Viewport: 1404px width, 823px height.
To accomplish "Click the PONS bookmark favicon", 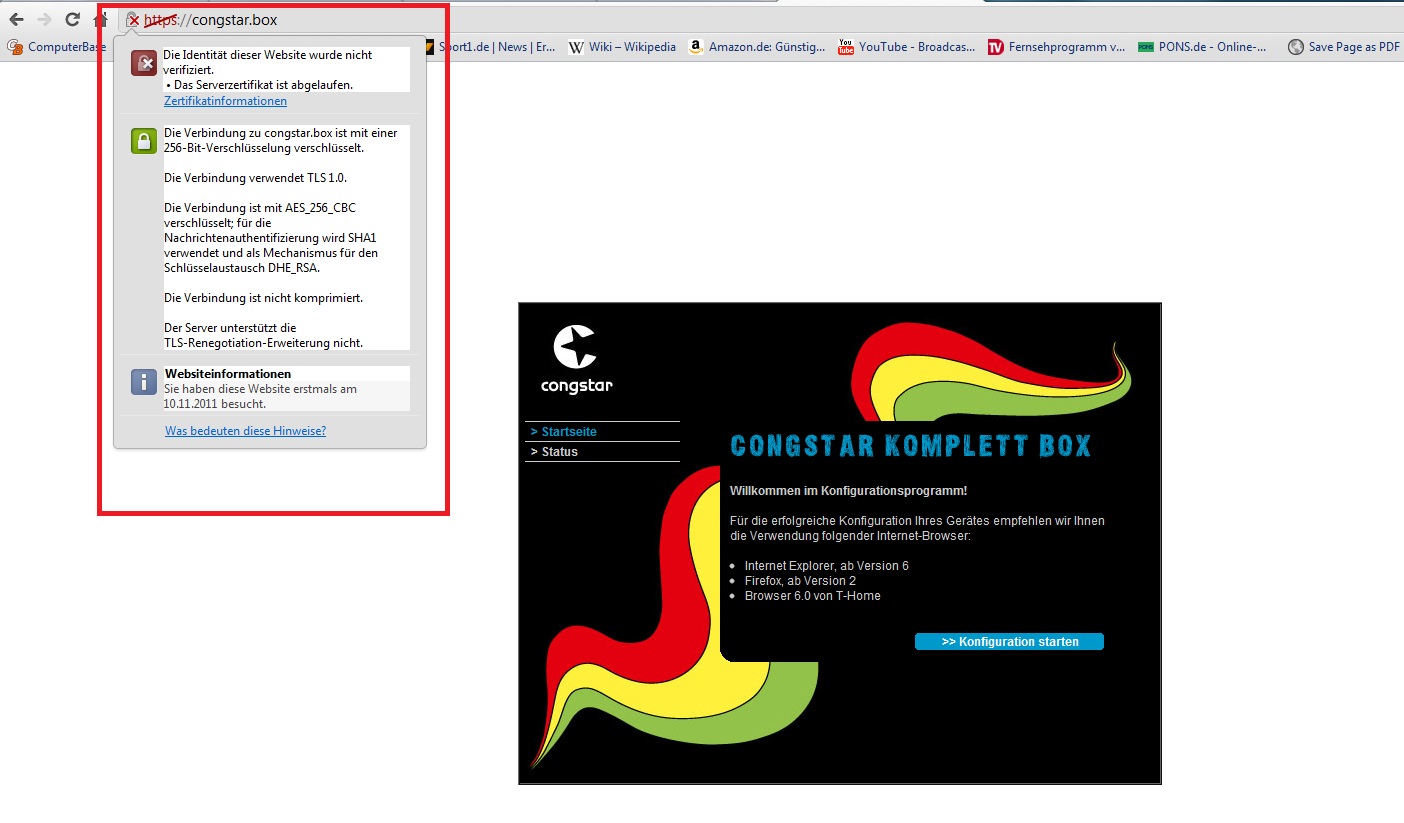I will [x=1146, y=47].
